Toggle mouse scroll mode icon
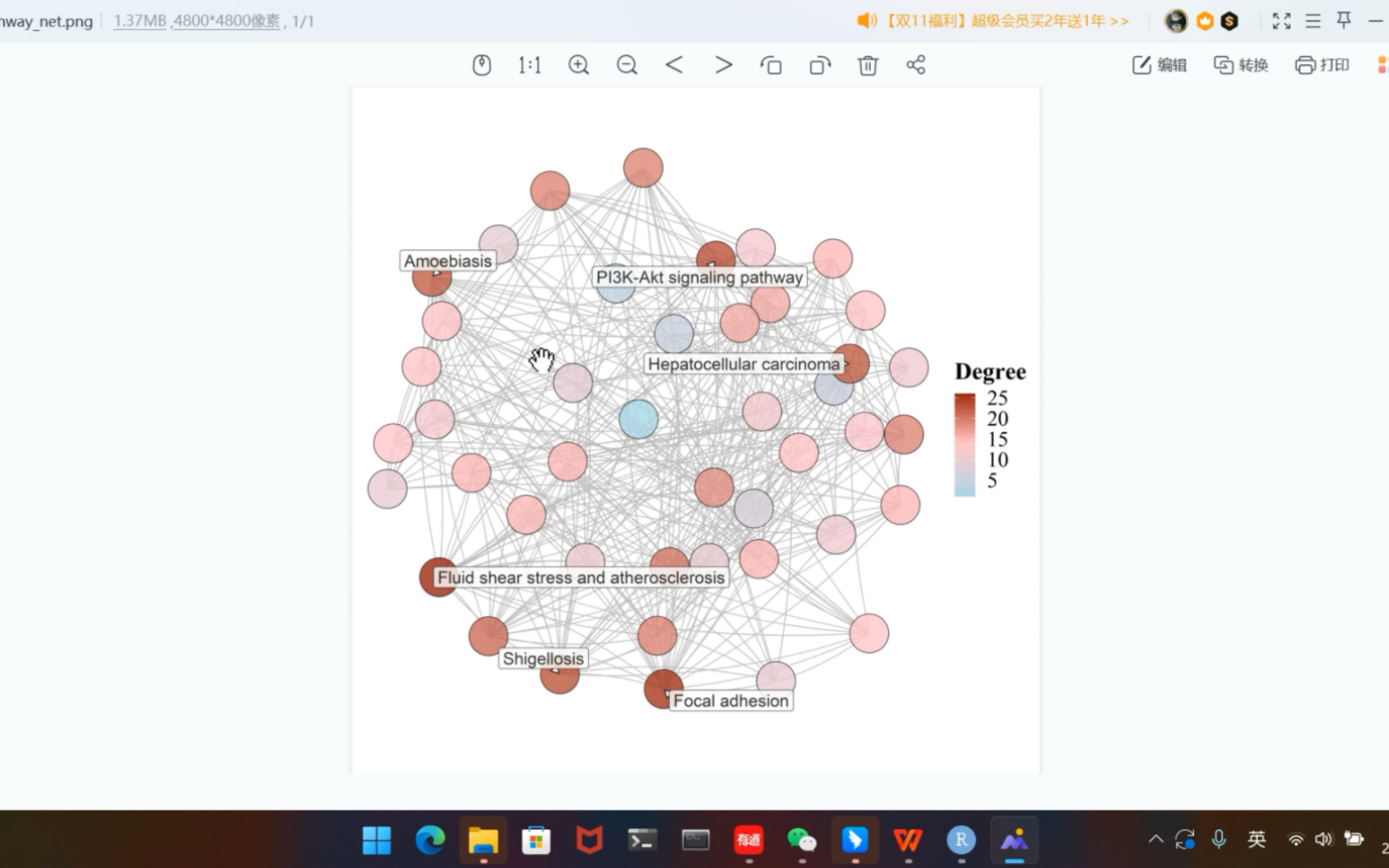 point(481,65)
